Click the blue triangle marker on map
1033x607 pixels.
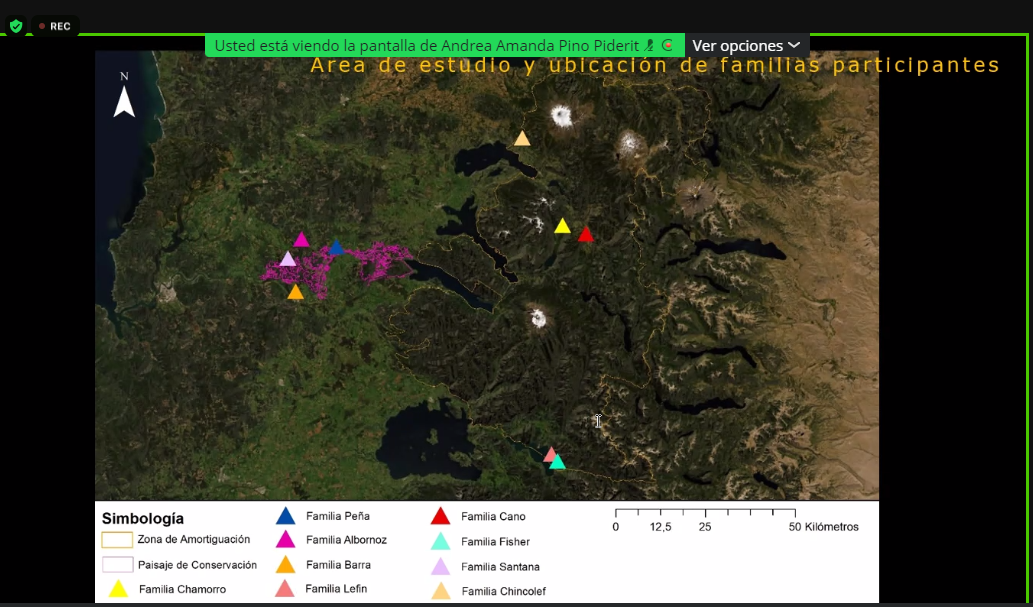pos(336,248)
